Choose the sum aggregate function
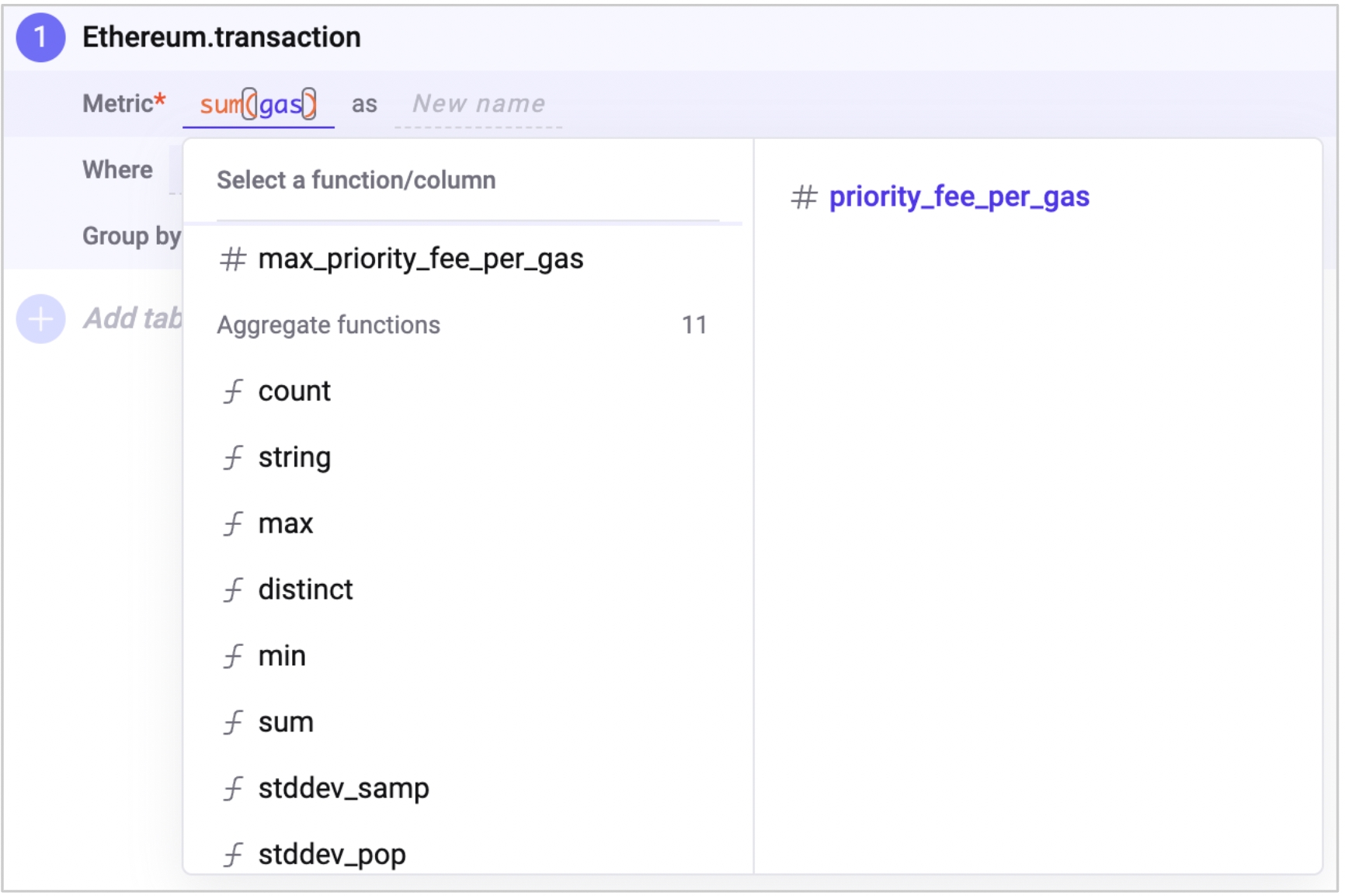Screen dimensions: 1345x896 [x=286, y=722]
